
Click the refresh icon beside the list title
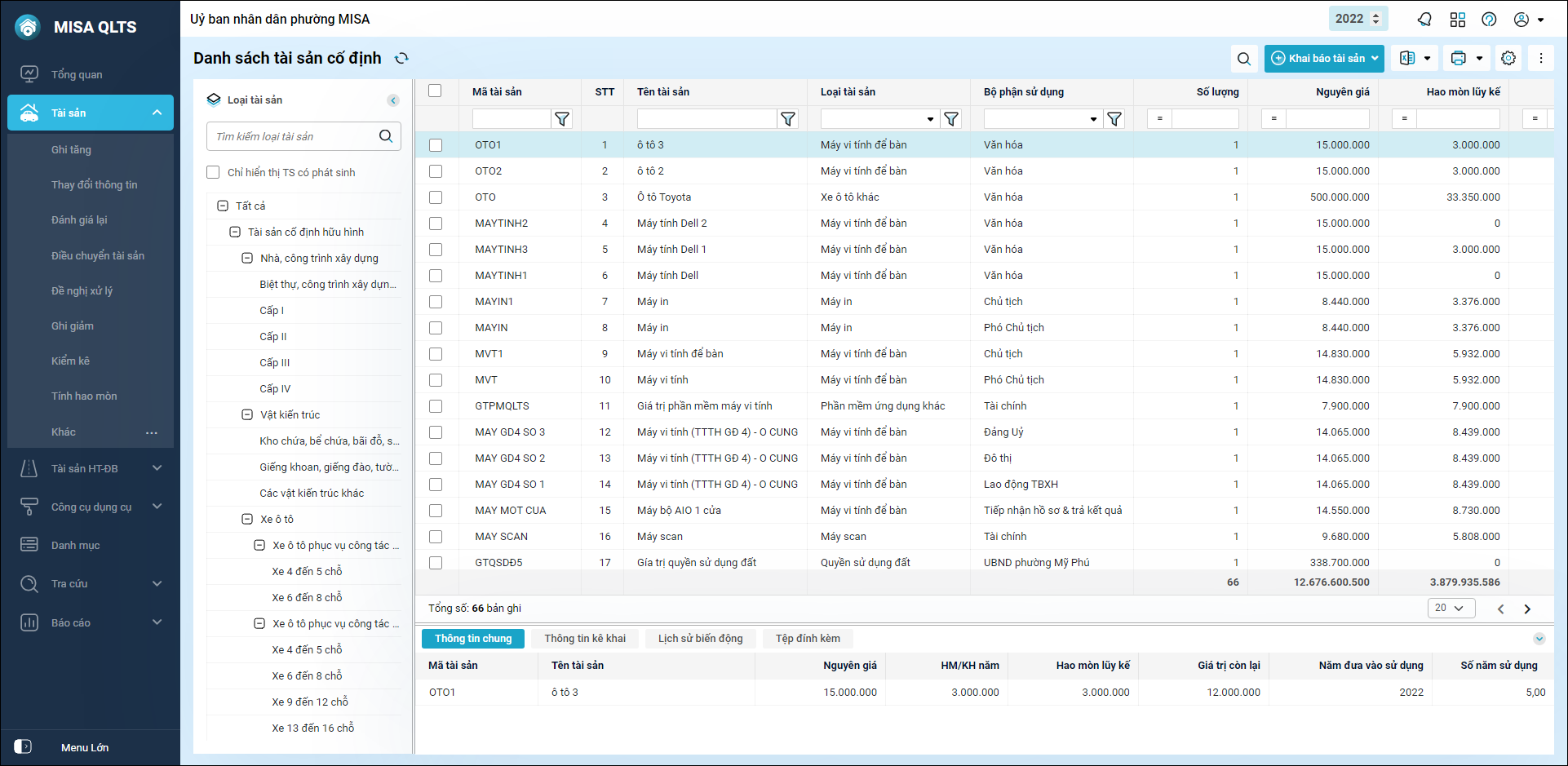click(x=401, y=58)
